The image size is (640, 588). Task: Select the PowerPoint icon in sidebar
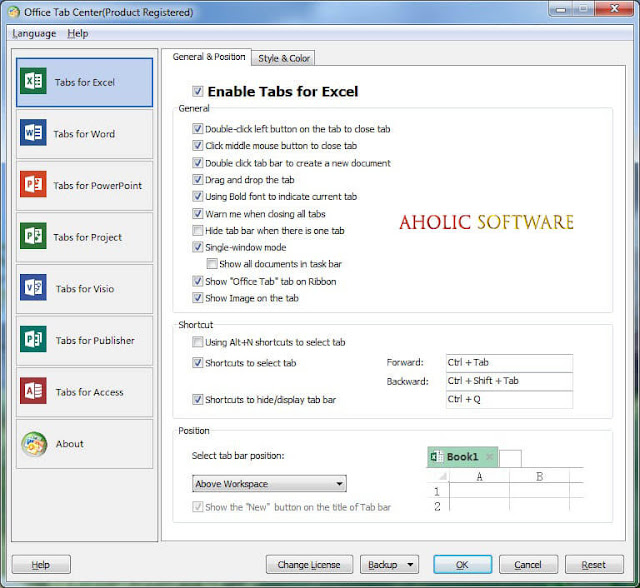(x=33, y=184)
